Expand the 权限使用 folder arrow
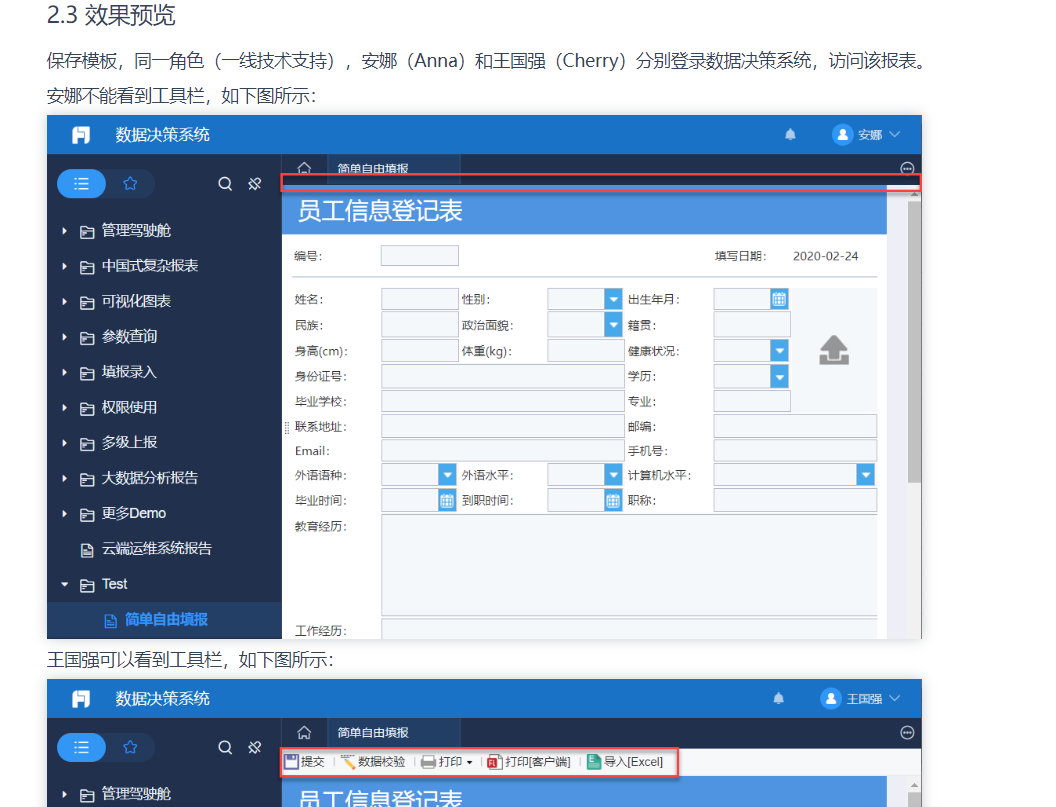The height and width of the screenshot is (807, 1056). pyautogui.click(x=65, y=408)
